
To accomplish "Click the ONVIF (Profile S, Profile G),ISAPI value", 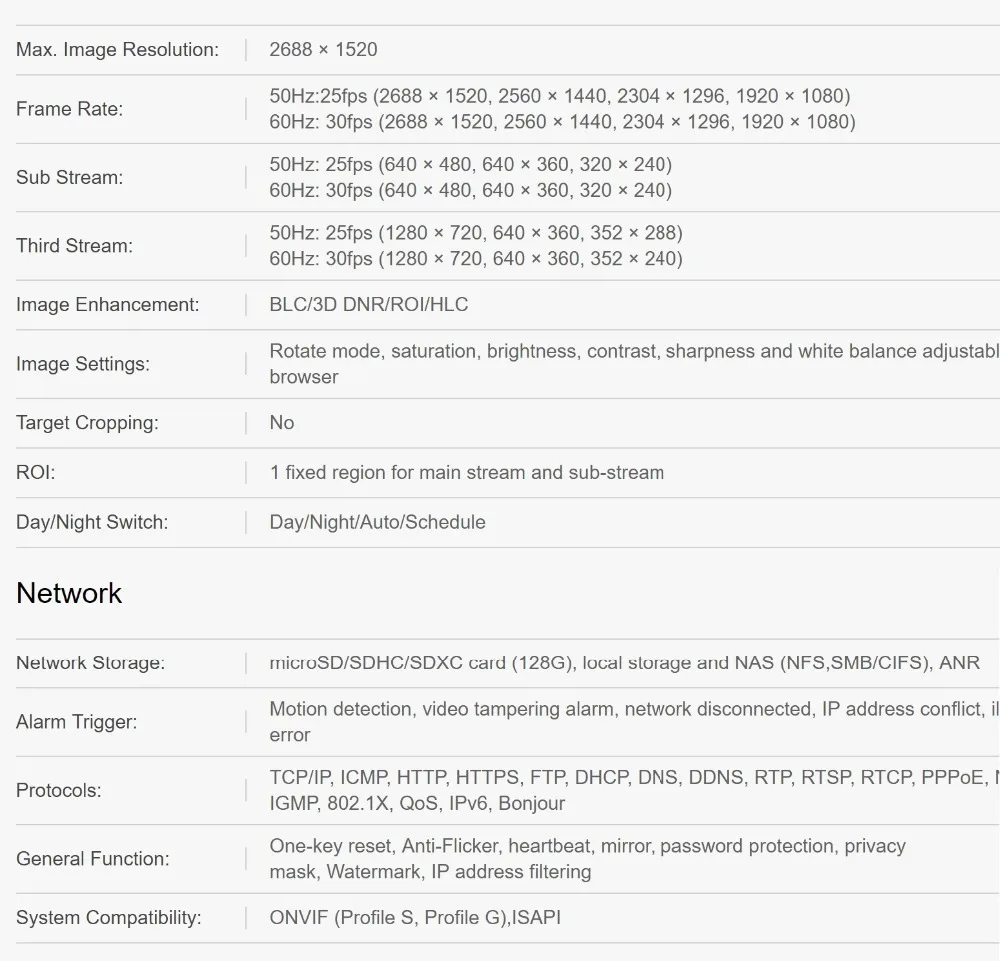I will tap(415, 918).
